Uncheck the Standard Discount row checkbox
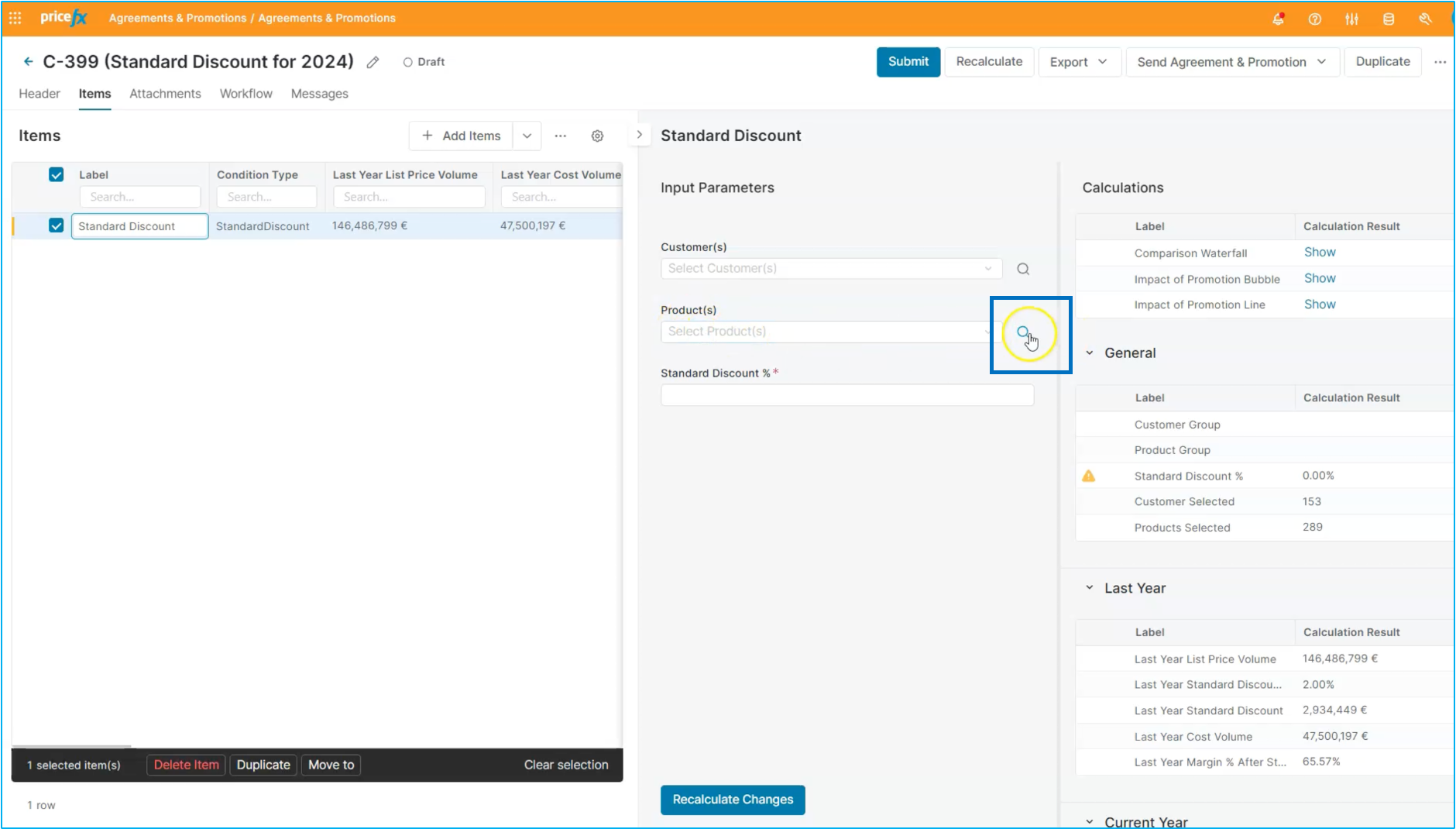 [x=57, y=225]
